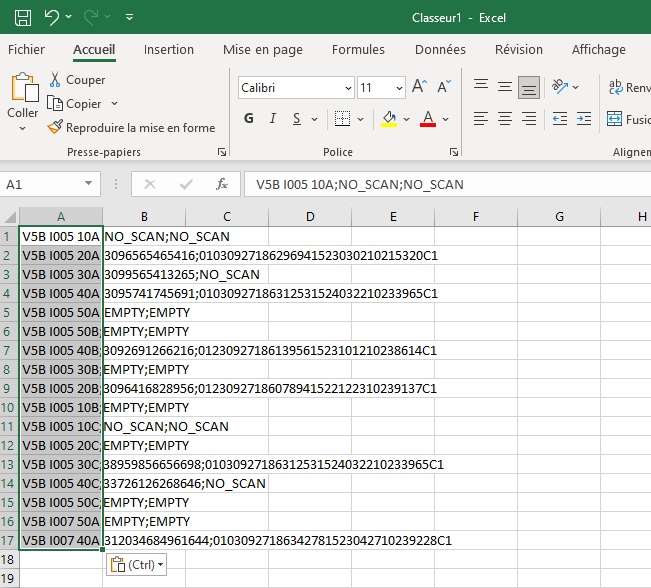The image size is (651, 588).
Task: Toggle bold formatting G button
Action: coord(249,119)
